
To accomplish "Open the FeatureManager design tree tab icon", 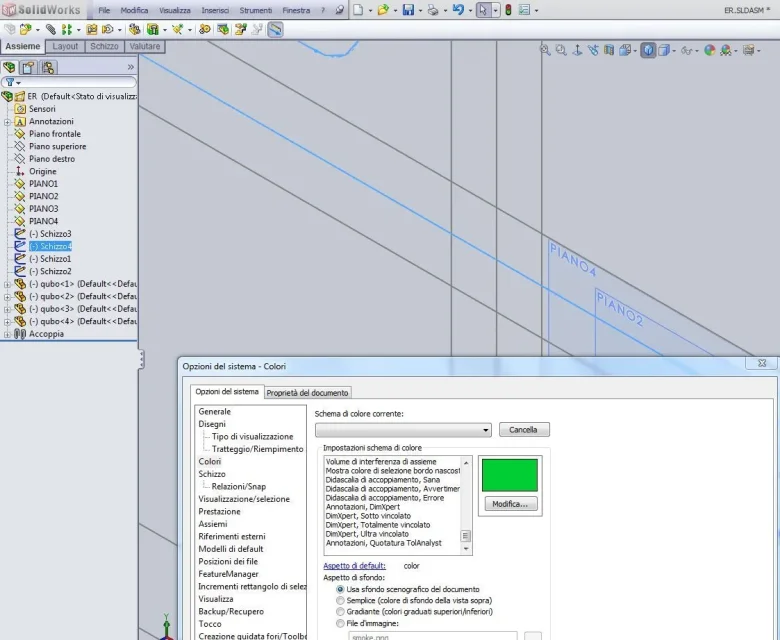I will (9, 67).
